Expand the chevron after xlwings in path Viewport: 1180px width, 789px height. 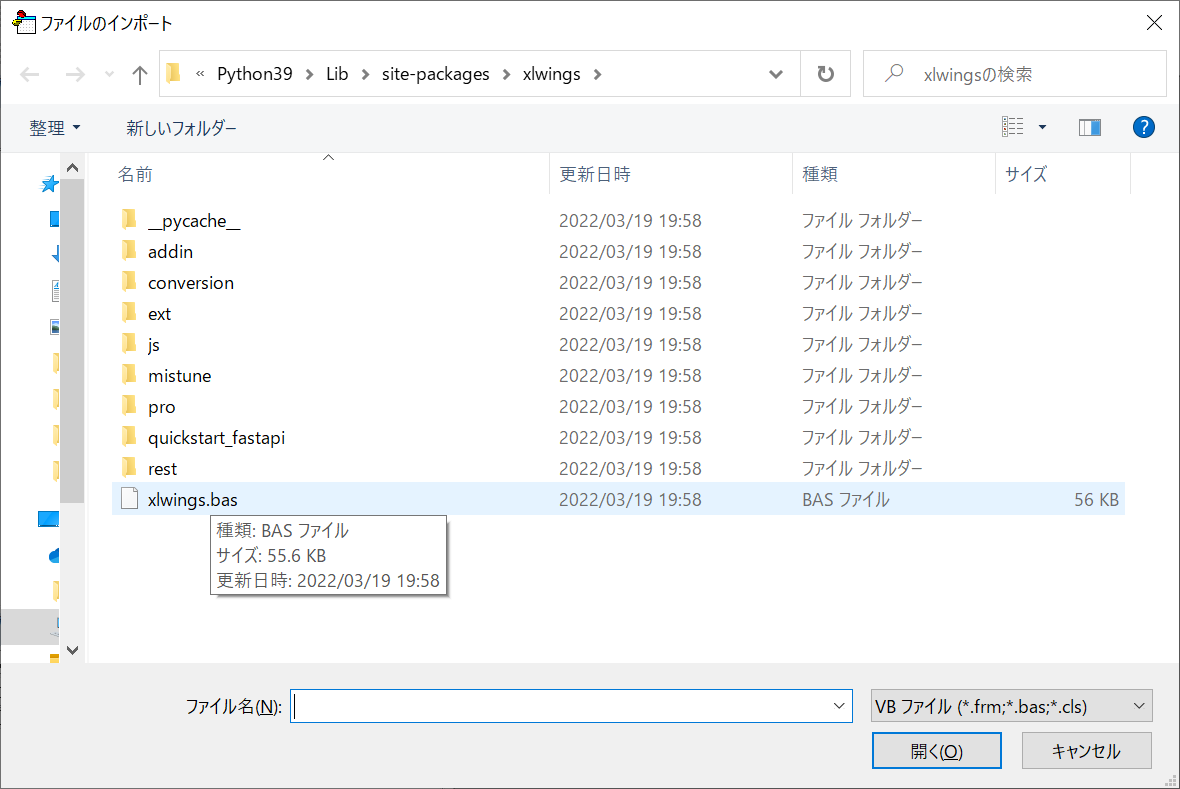click(x=598, y=75)
